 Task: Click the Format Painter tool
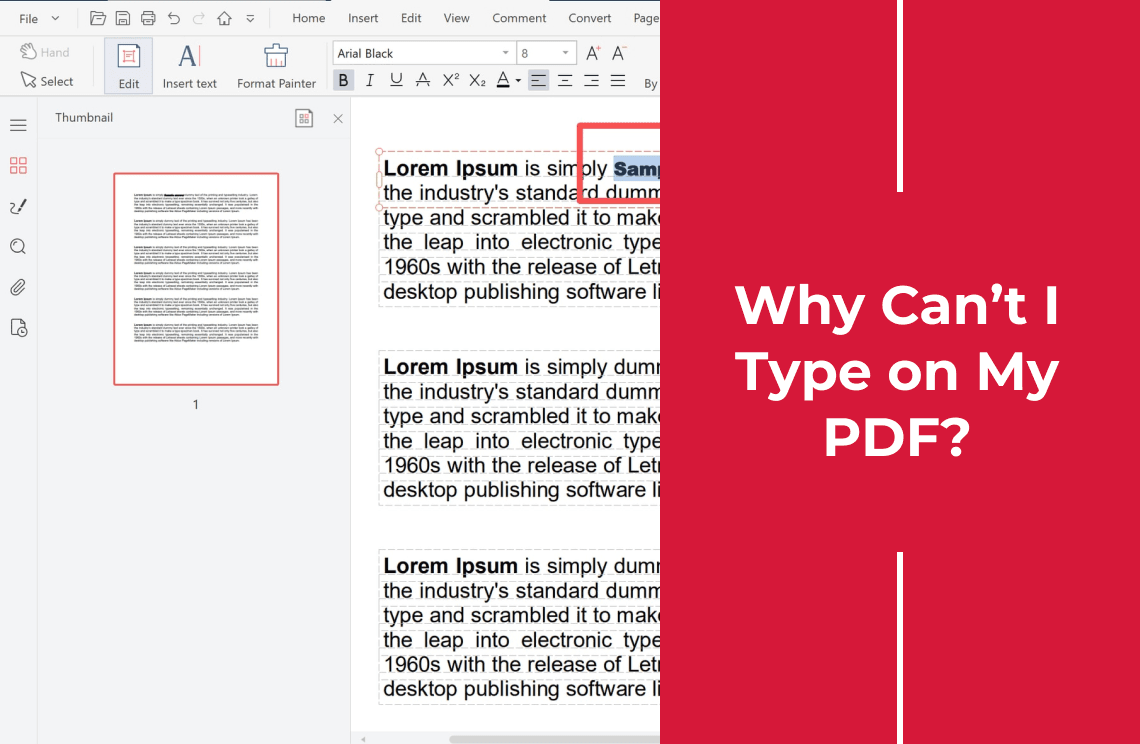point(276,65)
